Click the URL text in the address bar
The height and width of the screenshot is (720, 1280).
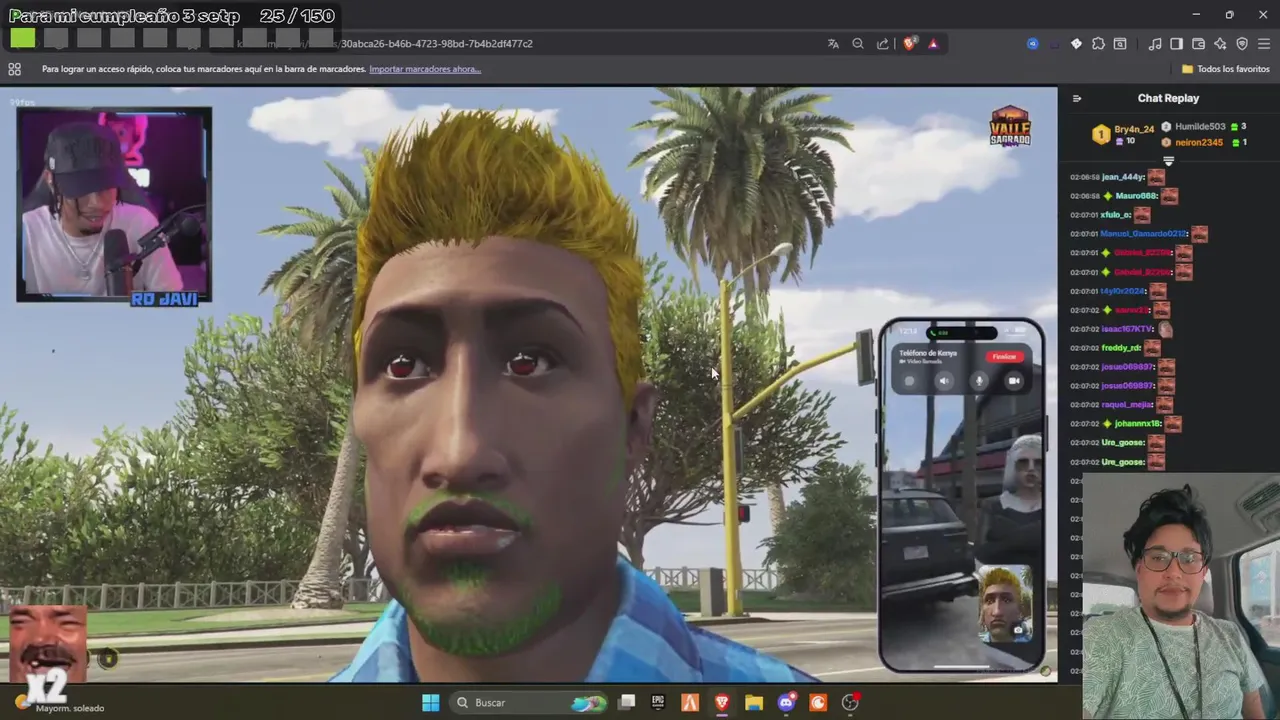[436, 44]
